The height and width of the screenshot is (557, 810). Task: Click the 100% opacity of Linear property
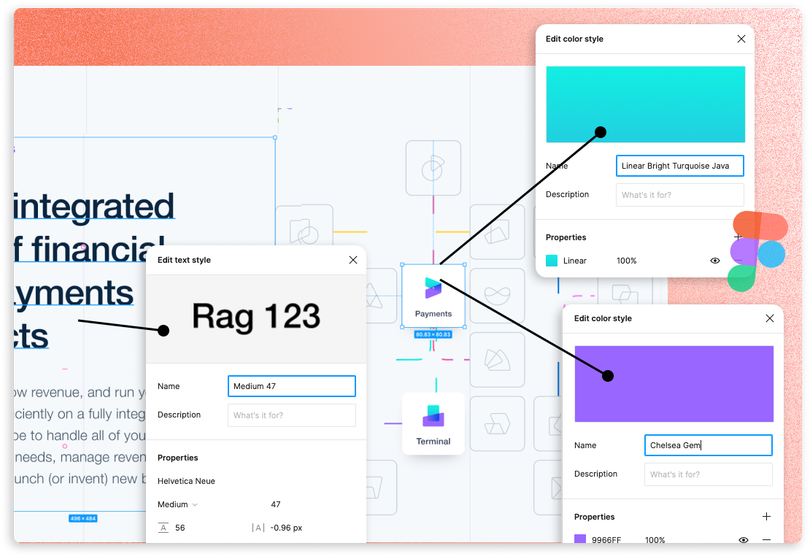coord(626,261)
